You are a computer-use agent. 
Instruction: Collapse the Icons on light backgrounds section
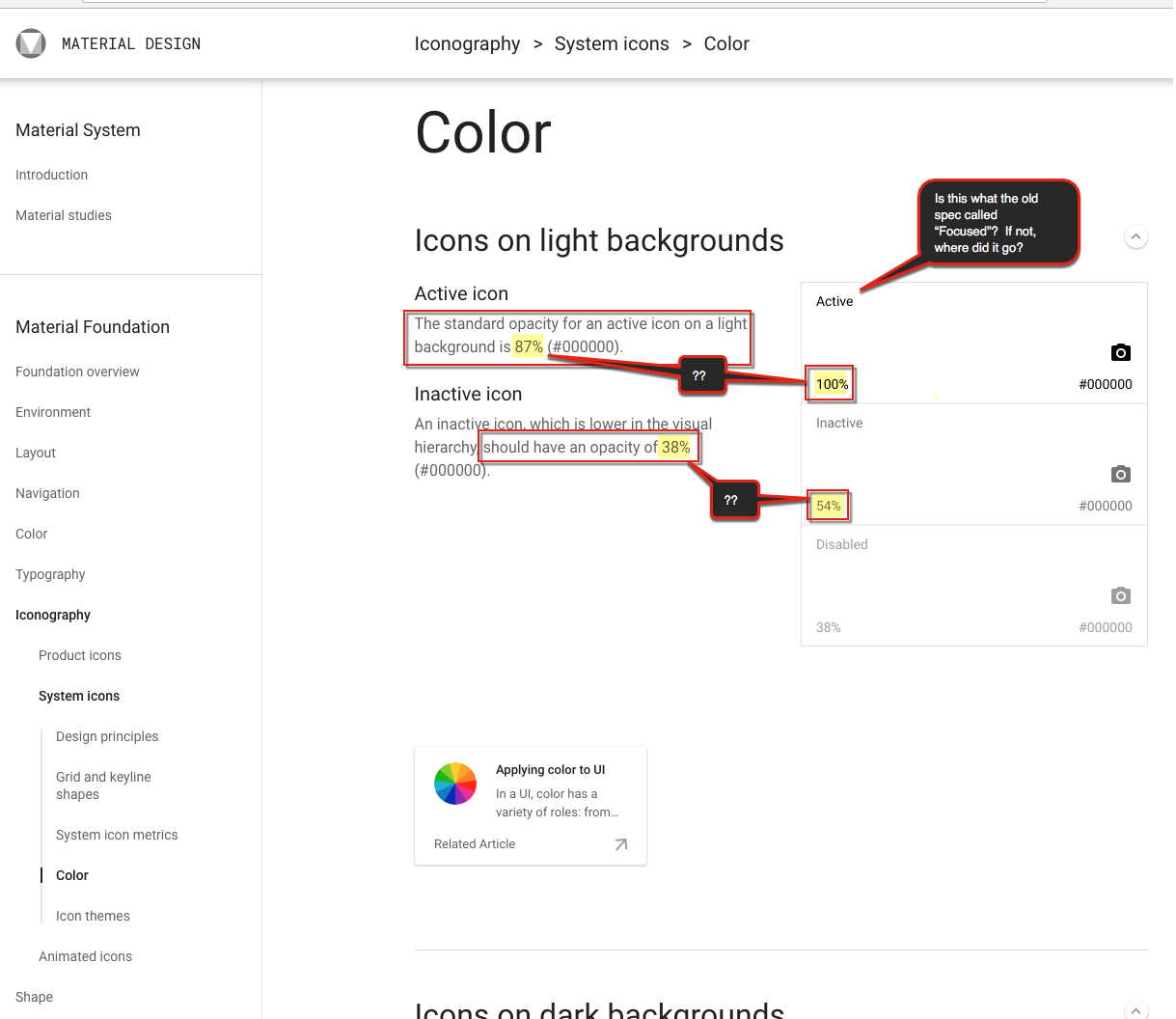1136,236
